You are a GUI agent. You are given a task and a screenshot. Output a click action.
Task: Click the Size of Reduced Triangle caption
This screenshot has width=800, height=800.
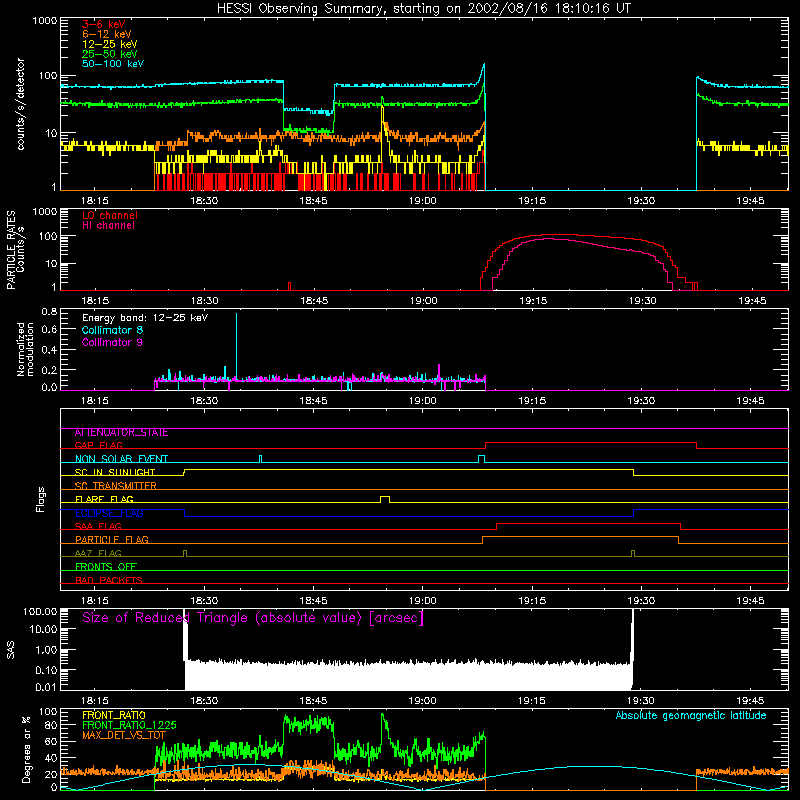pos(253,618)
